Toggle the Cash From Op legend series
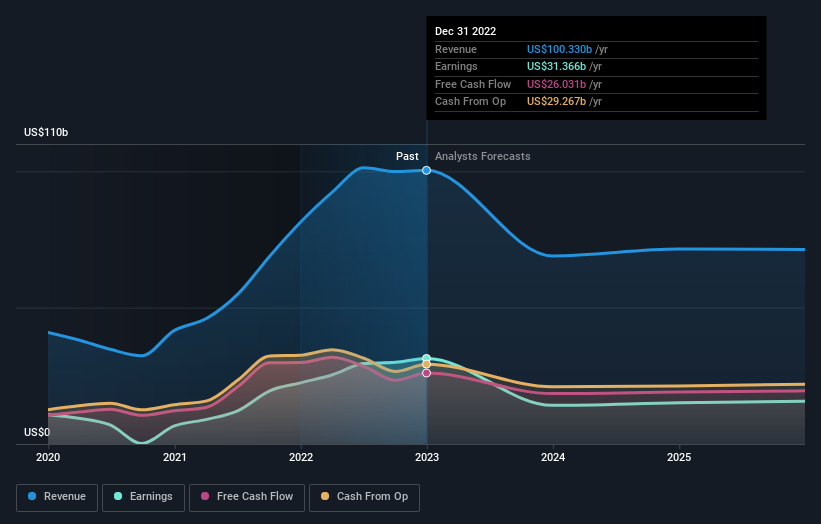 pyautogui.click(x=364, y=497)
